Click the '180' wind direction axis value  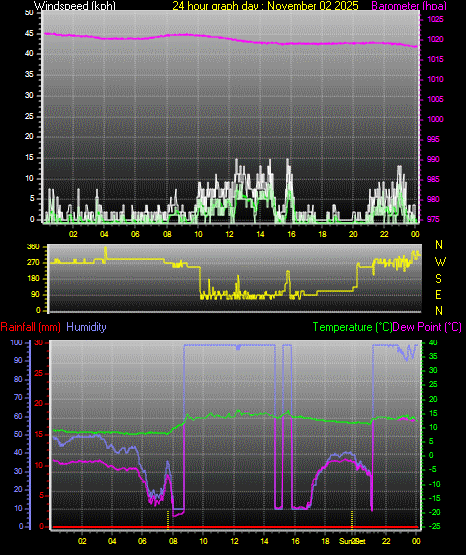click(33, 279)
